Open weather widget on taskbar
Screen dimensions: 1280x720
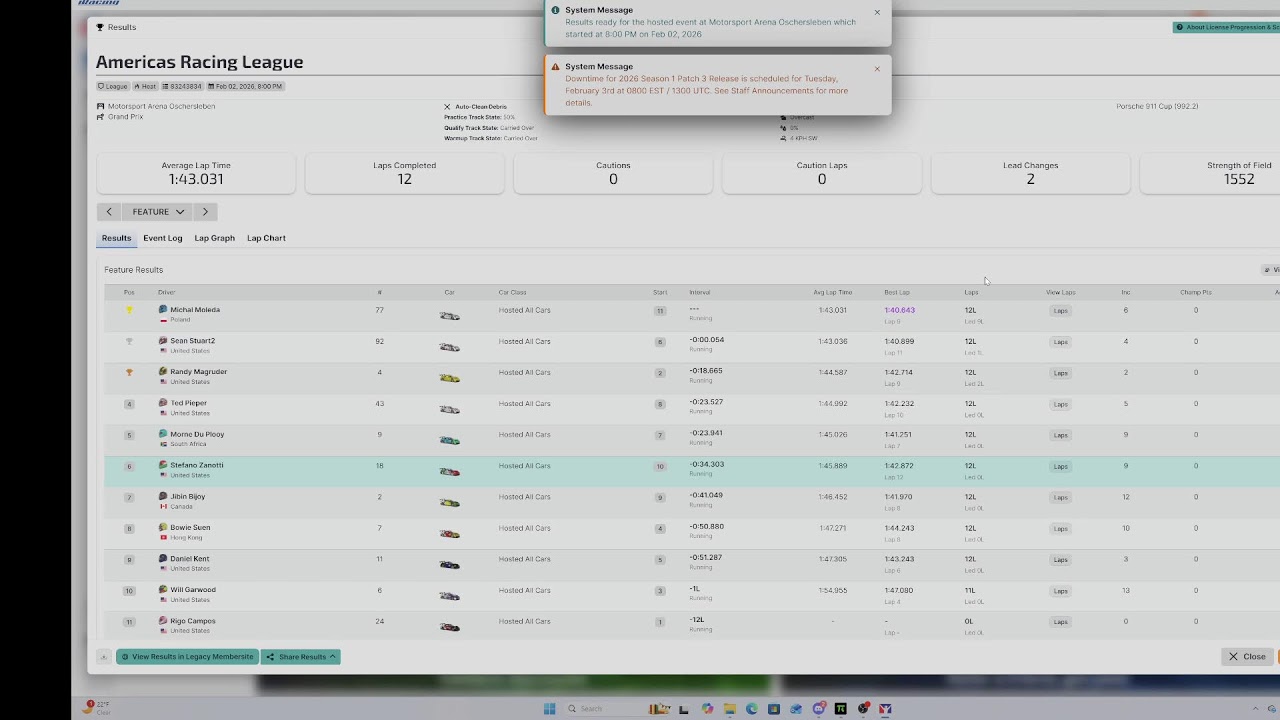point(98,708)
